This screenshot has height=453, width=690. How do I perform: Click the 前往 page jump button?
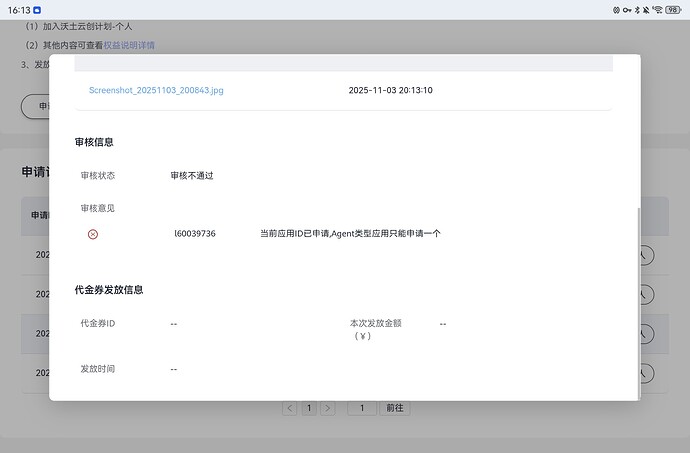pyautogui.click(x=395, y=408)
